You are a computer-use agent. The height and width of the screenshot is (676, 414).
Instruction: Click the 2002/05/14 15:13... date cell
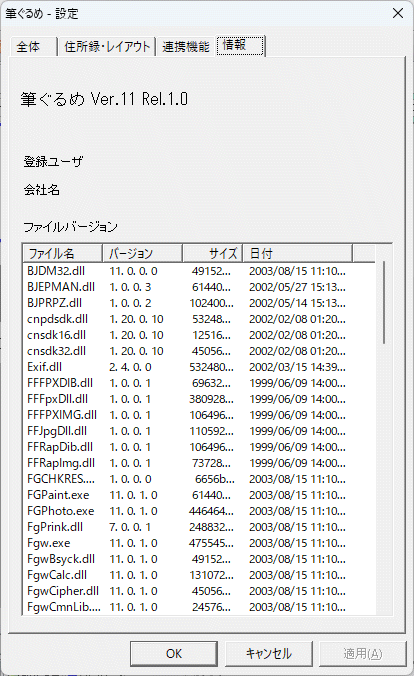point(297,303)
